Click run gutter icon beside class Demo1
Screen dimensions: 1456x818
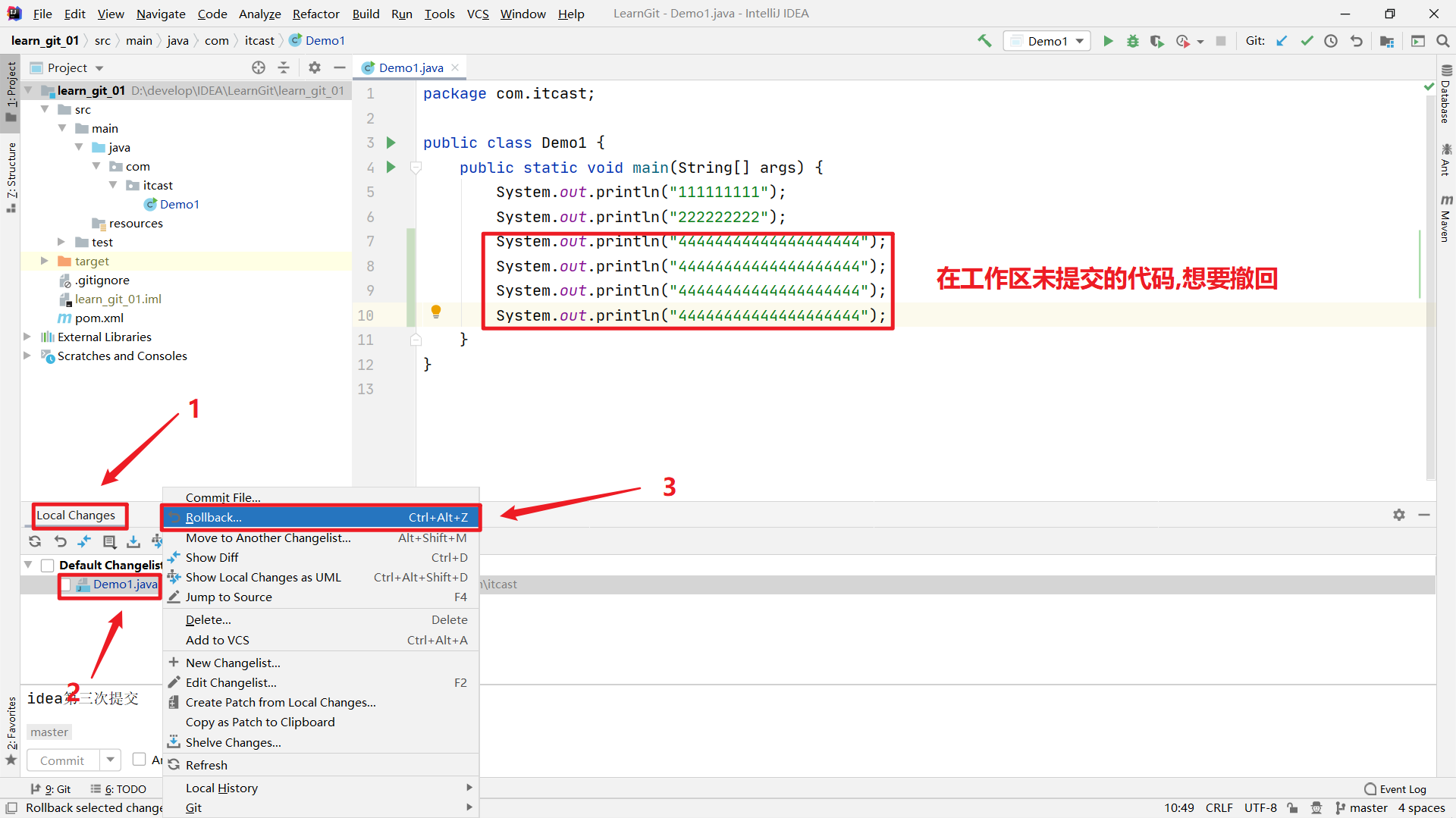click(391, 143)
